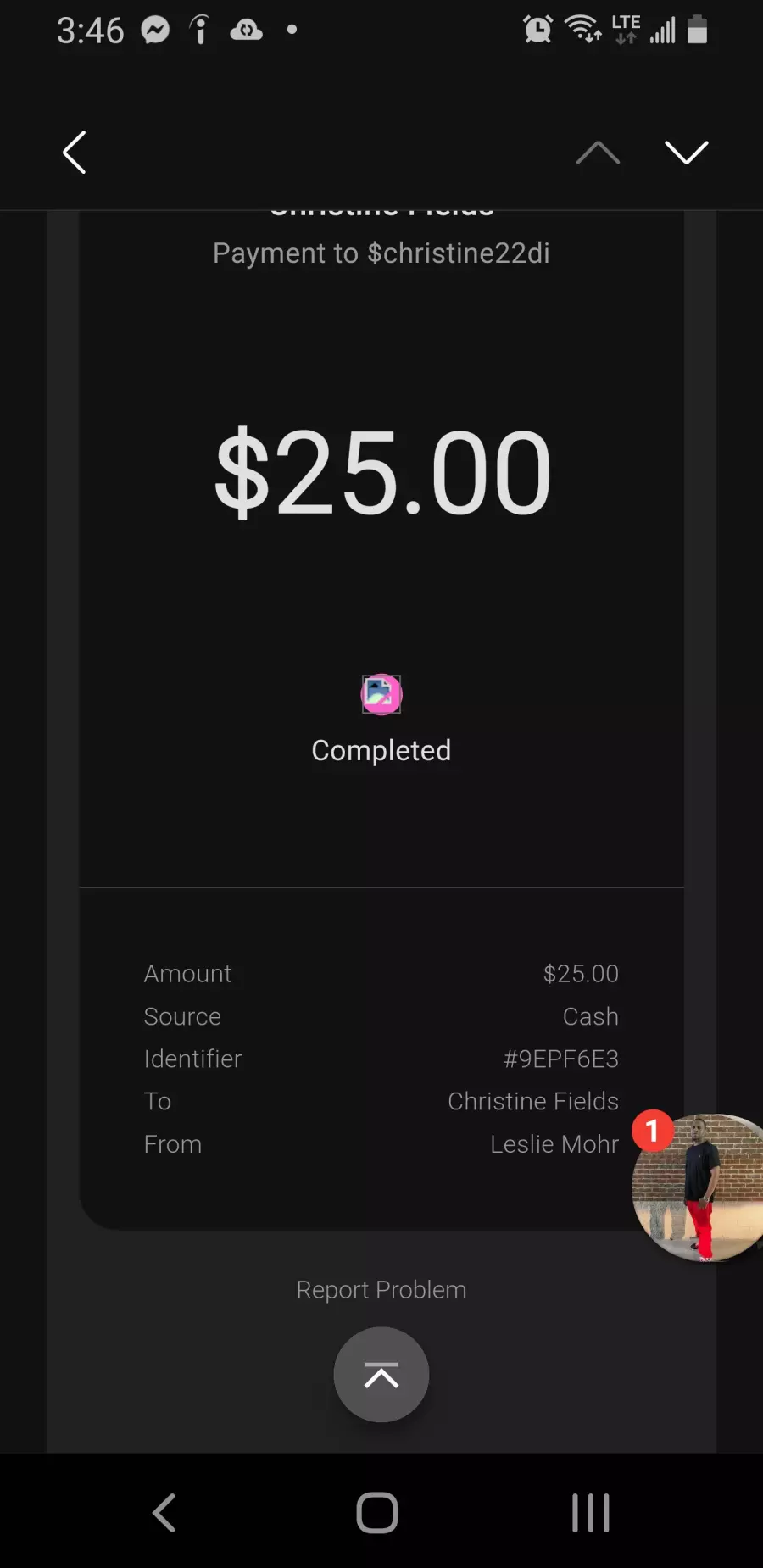The width and height of the screenshot is (763, 1568).
Task: Tap the Leslie Mohr sender name
Action: point(554,1144)
